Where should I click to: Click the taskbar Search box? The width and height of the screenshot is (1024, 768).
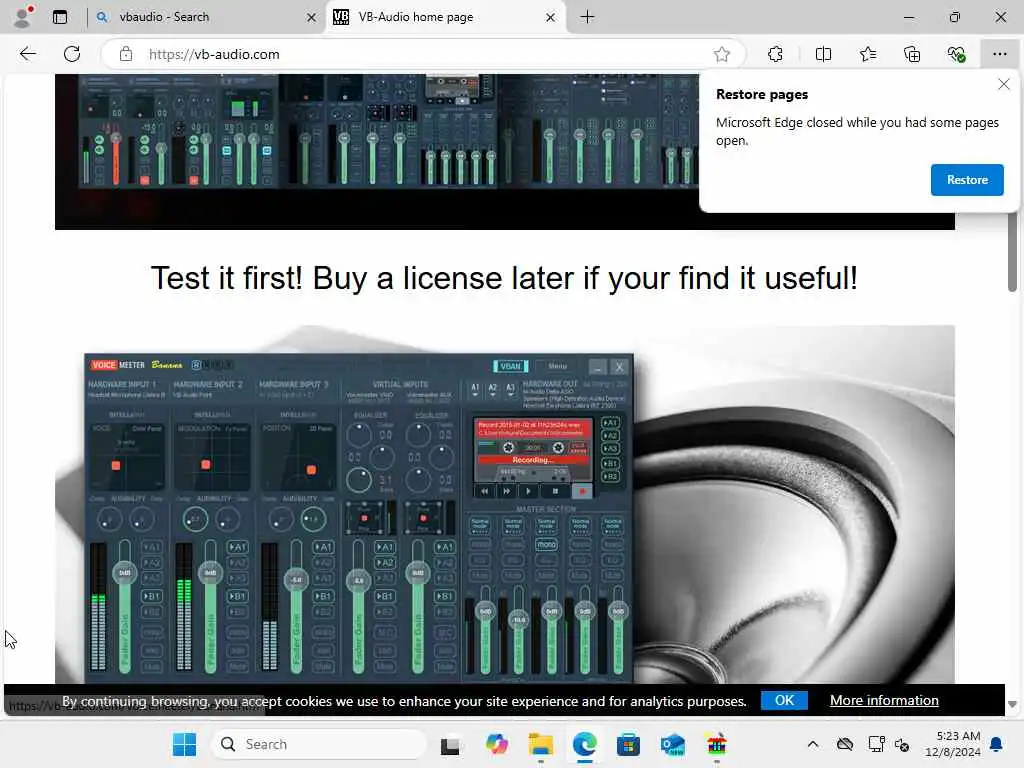pos(319,744)
